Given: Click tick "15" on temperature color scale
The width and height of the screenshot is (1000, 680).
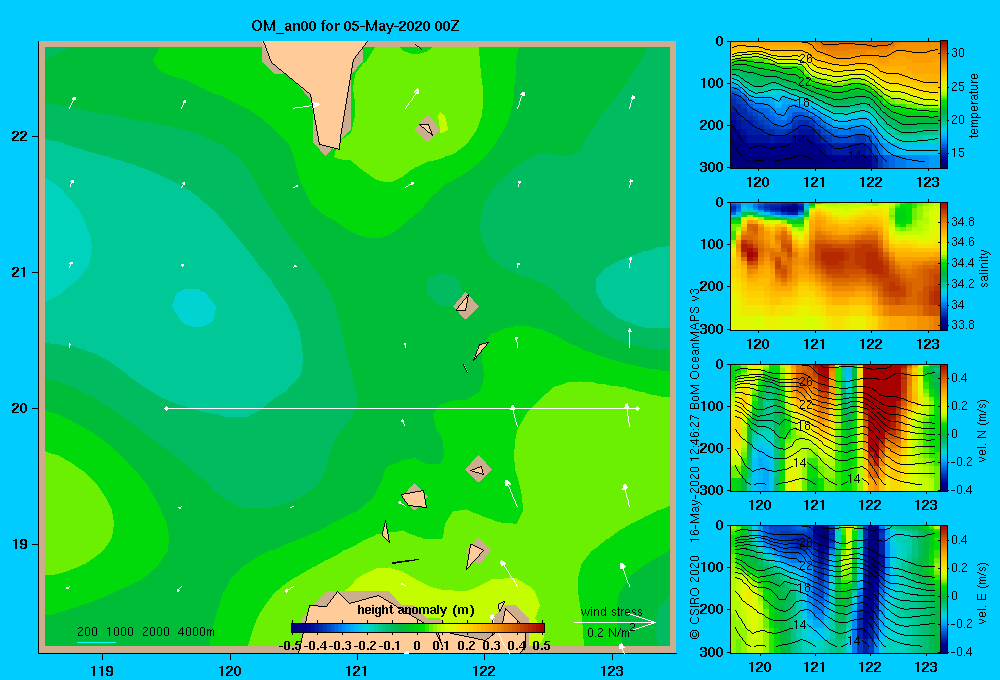Looking at the screenshot, I should pyautogui.click(x=957, y=152).
